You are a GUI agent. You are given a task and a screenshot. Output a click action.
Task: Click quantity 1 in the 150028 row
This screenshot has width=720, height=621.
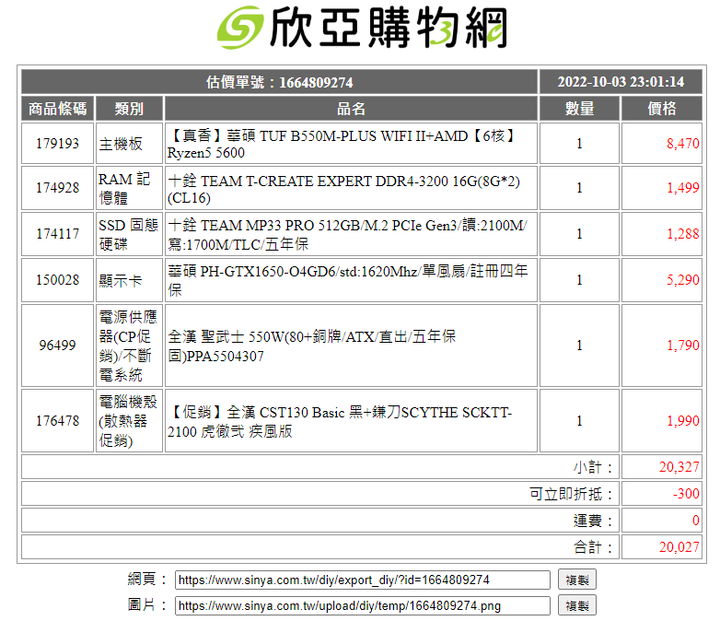click(579, 280)
